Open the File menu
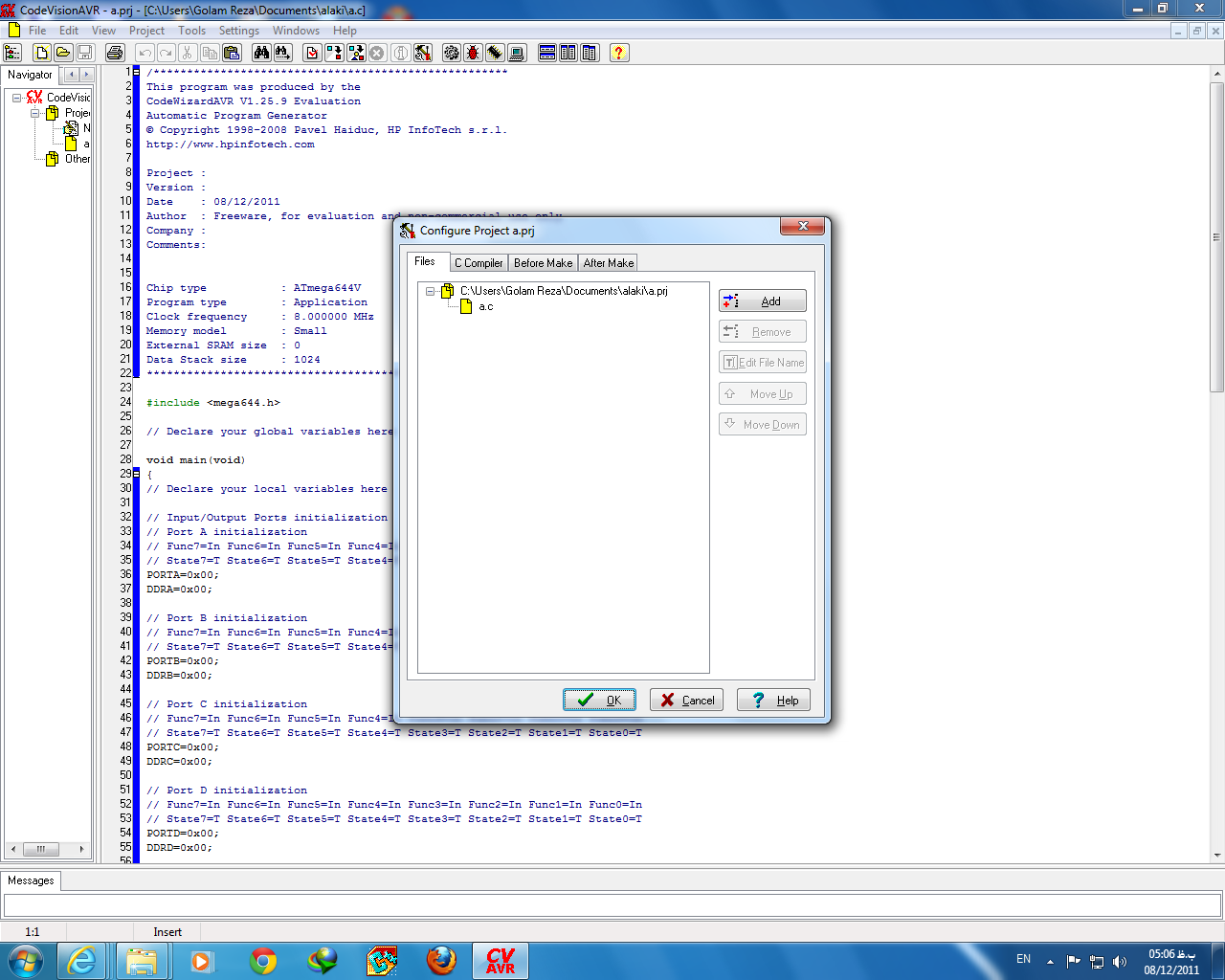The width and height of the screenshot is (1225, 980). pyautogui.click(x=37, y=31)
